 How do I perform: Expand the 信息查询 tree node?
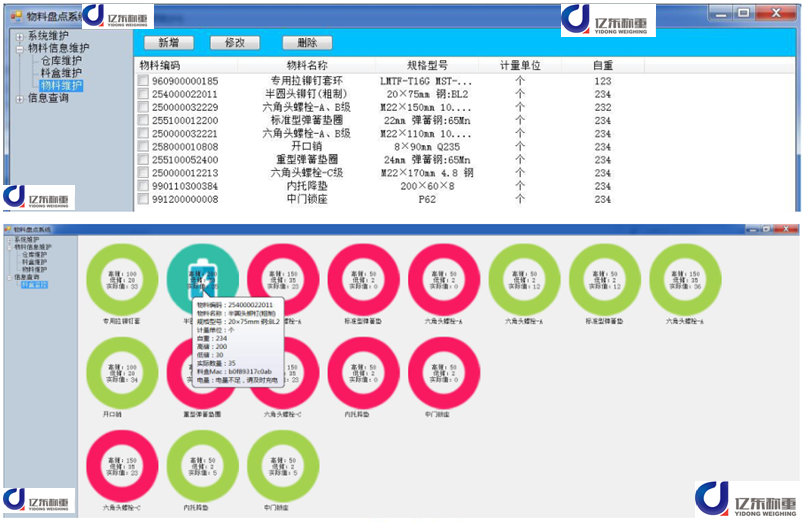pyautogui.click(x=19, y=98)
